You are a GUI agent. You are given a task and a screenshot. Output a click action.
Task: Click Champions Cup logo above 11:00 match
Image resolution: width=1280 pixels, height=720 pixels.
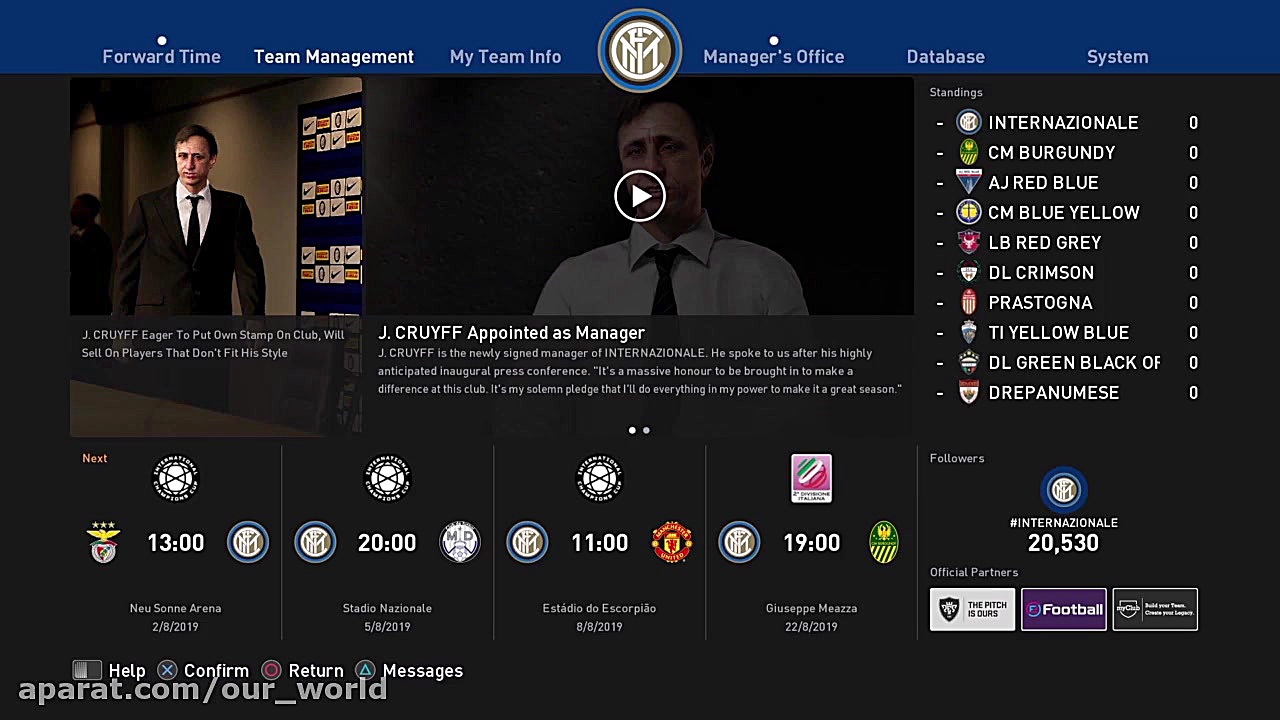pos(600,478)
